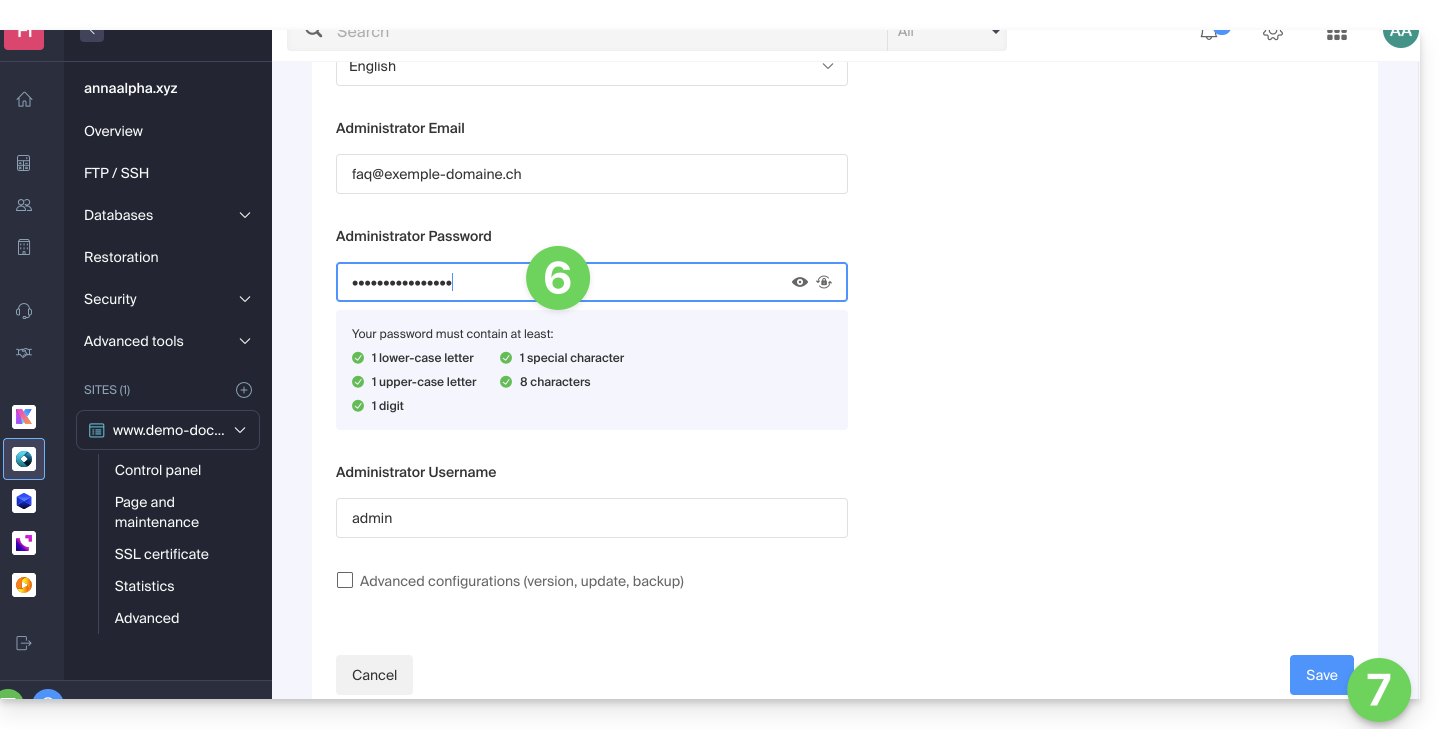This screenshot has width=1450, height=729.
Task: Go to SSL certificate page
Action: tap(161, 554)
